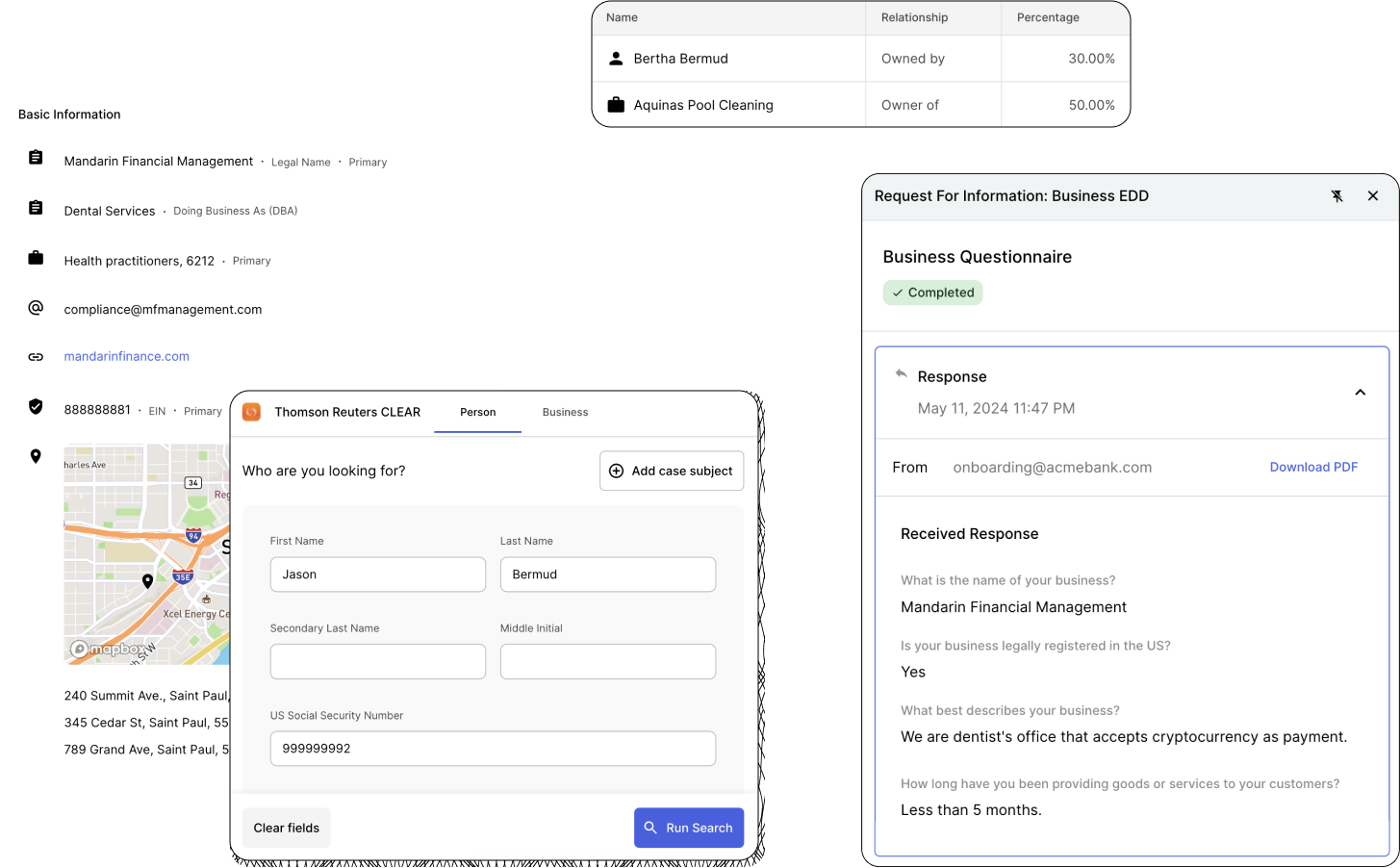Click the Mandarin Financial Management legal name
The image size is (1400, 868).
(159, 161)
